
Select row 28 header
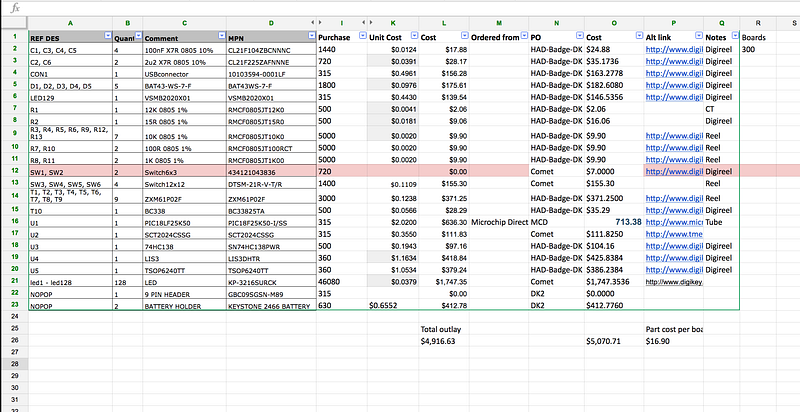pyautogui.click(x=14, y=364)
